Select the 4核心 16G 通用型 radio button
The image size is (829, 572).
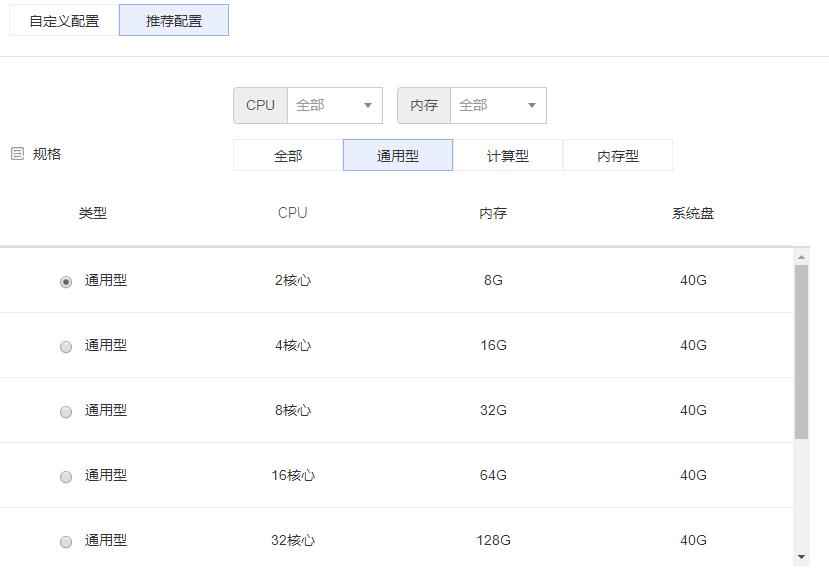(x=66, y=347)
